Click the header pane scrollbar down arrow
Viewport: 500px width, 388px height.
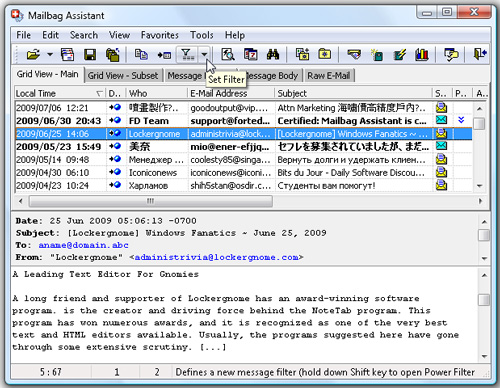484,258
